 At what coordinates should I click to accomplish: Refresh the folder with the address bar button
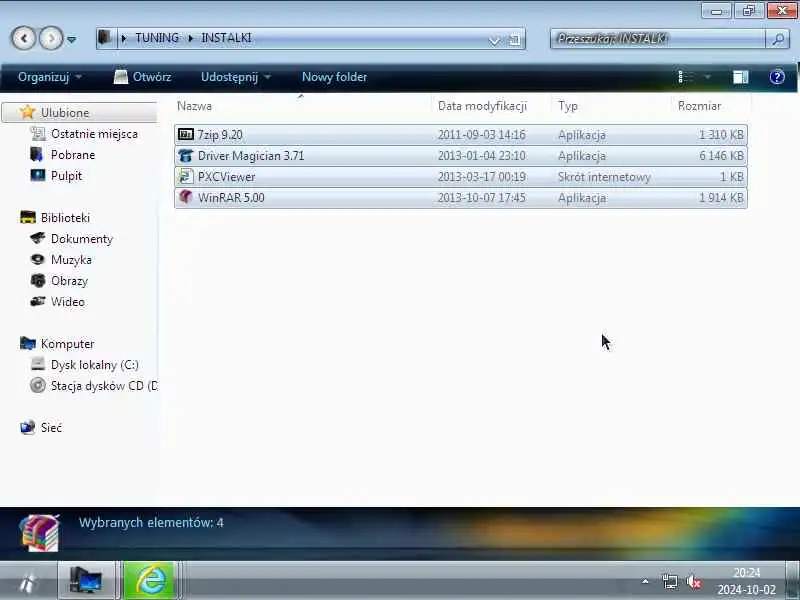(x=515, y=39)
